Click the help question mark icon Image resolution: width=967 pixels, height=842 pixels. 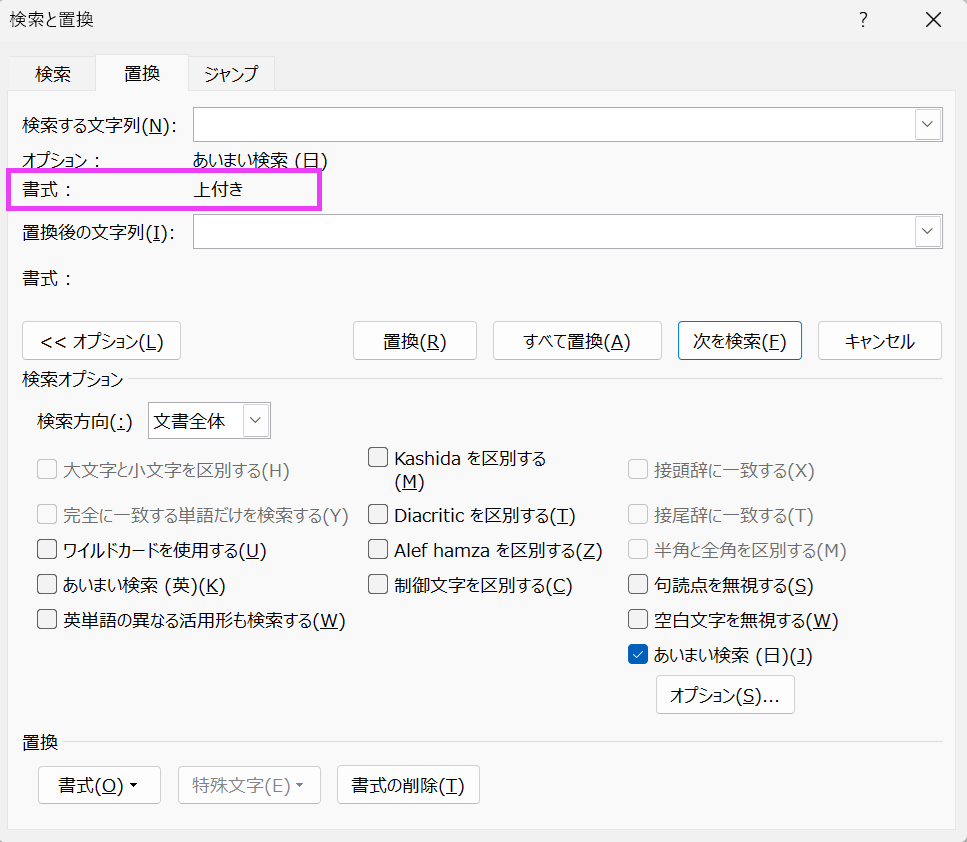coord(863,20)
